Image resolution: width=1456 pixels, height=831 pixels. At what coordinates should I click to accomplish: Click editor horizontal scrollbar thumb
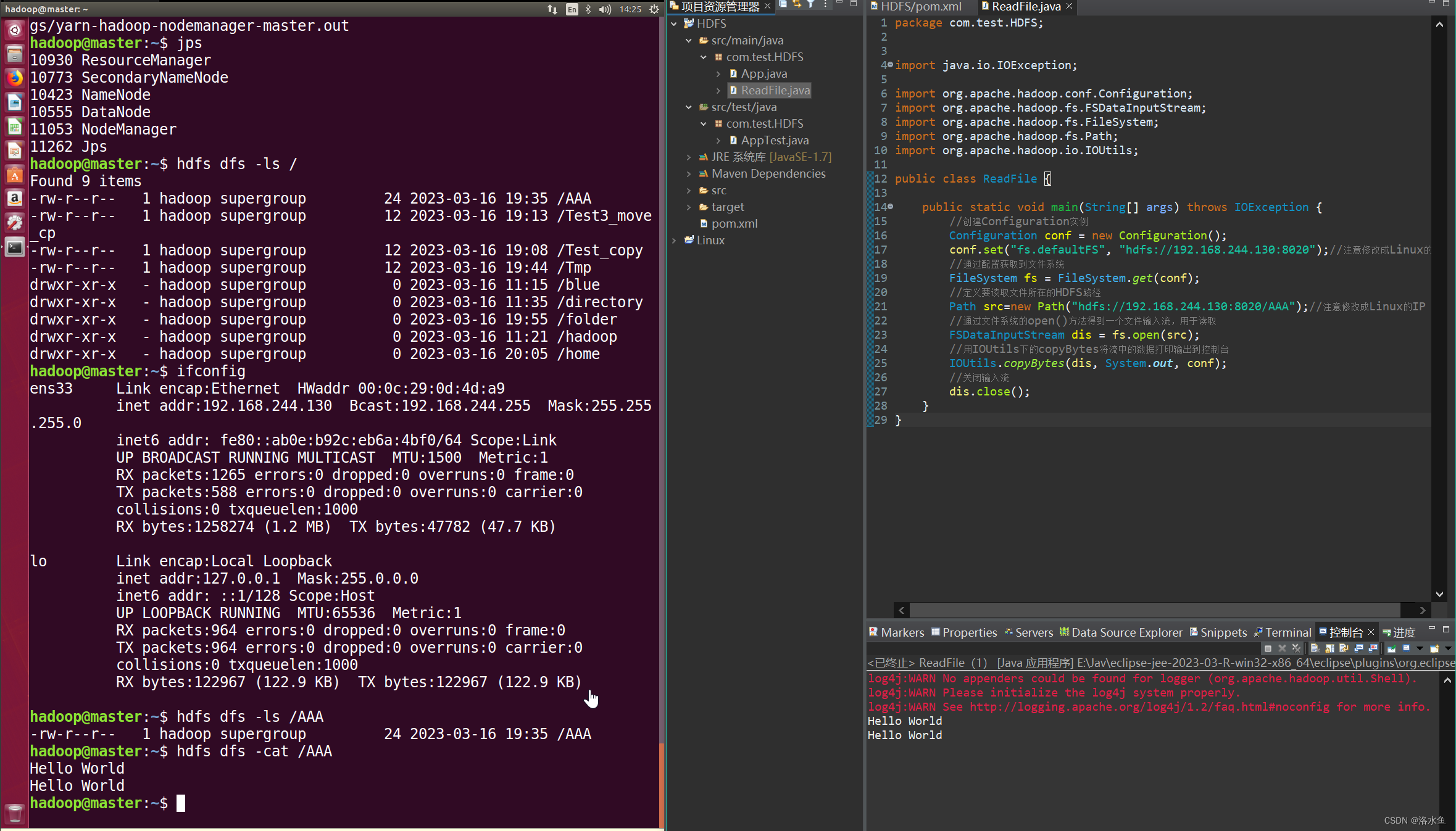(1155, 610)
